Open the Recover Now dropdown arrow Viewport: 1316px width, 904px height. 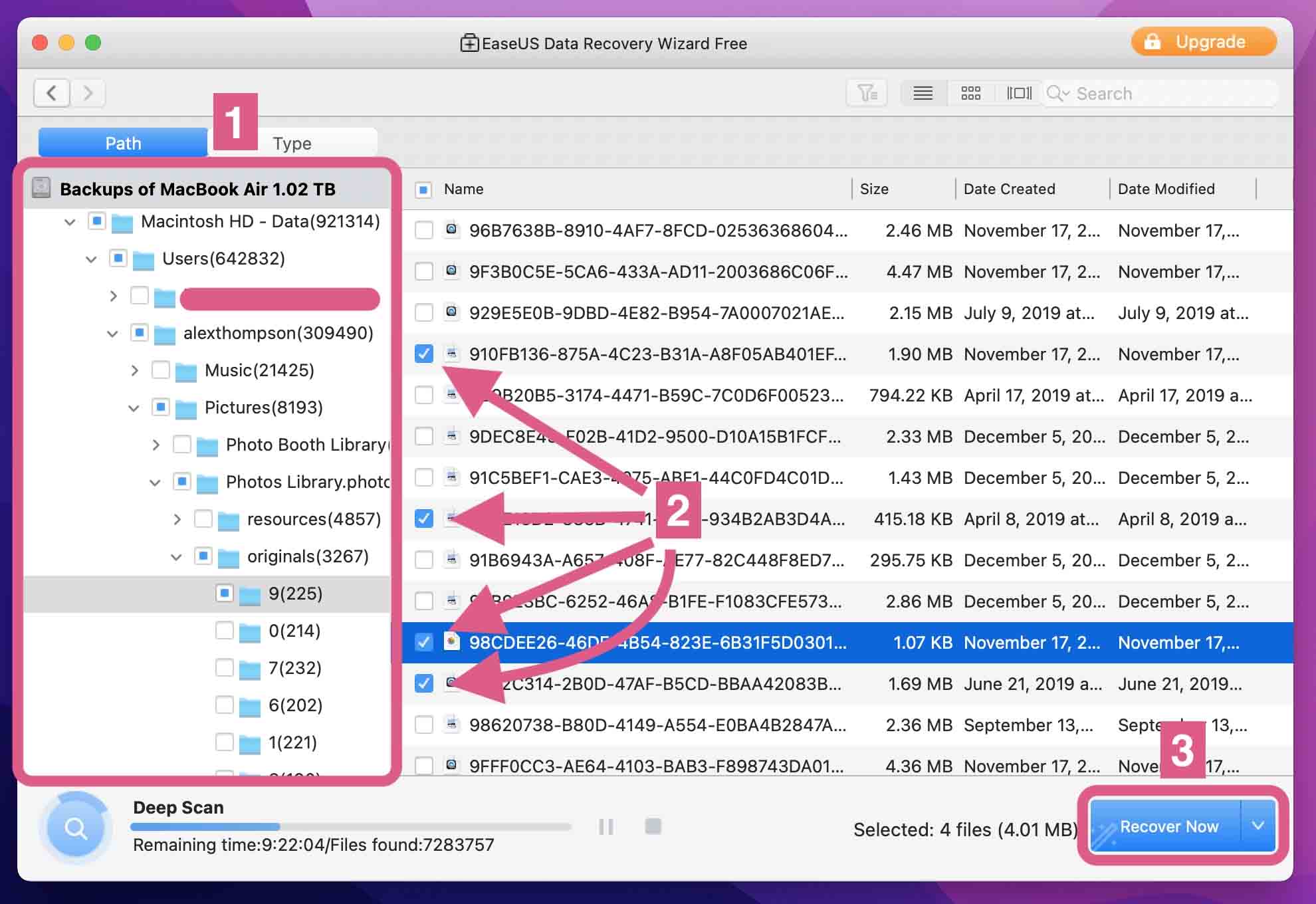[1258, 826]
